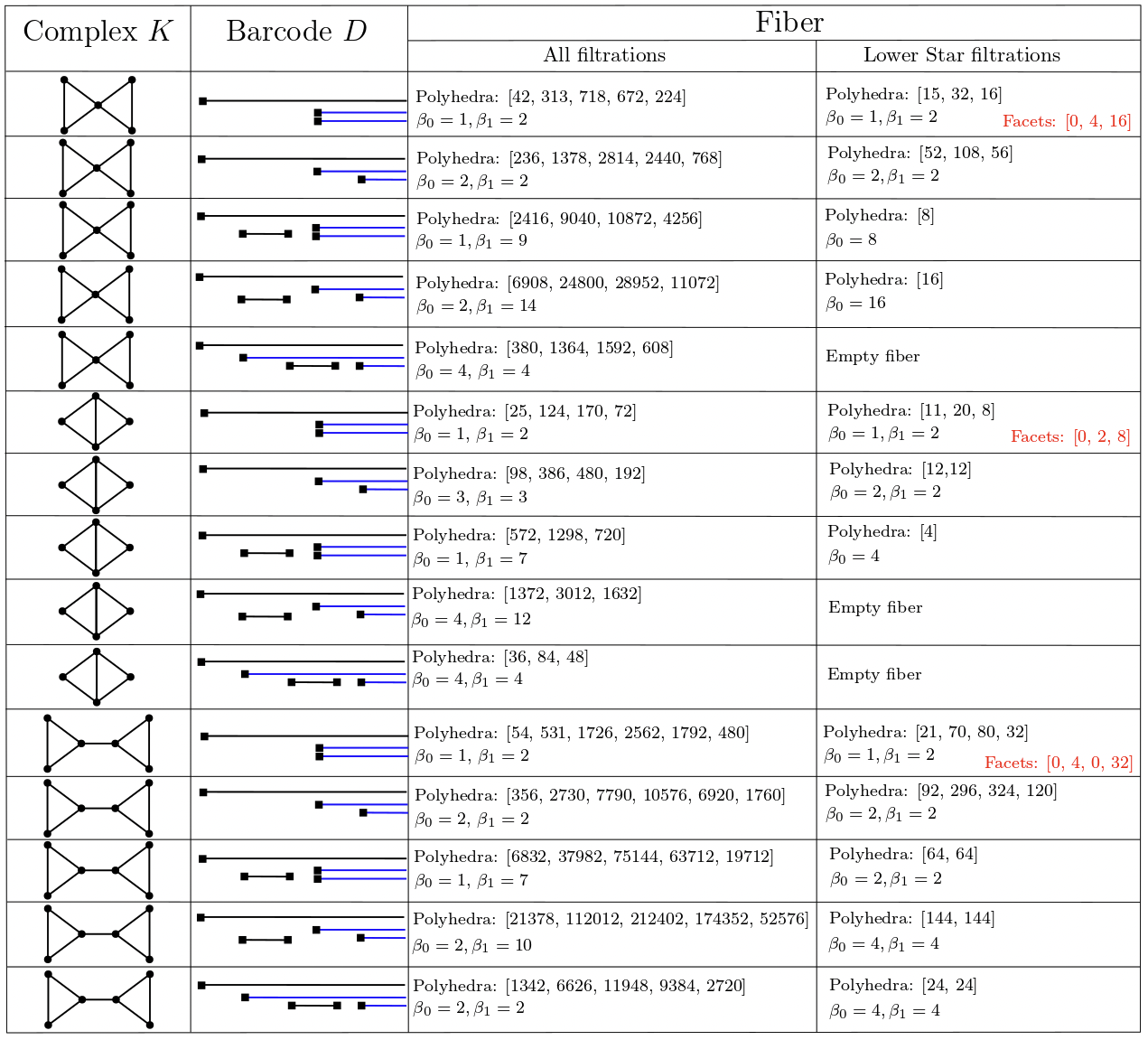Click the "Barcode D" column header
This screenshot has width=1148, height=1040.
296,32
